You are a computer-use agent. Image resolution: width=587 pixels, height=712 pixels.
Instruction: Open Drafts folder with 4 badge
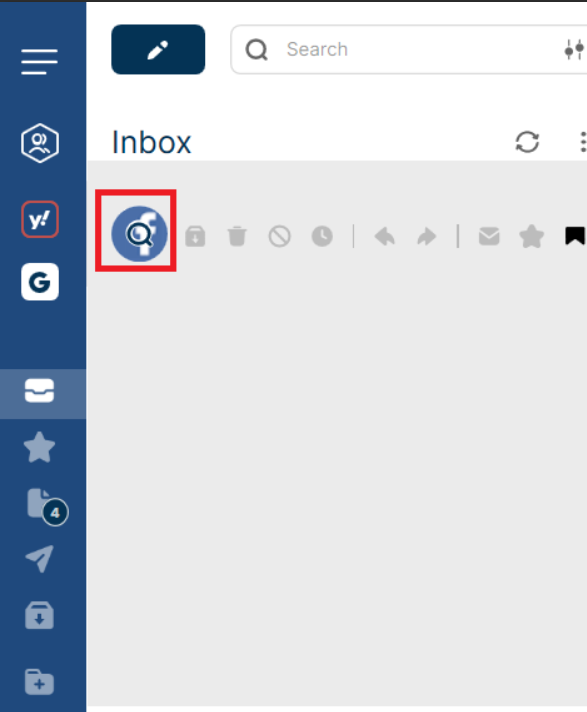(x=44, y=505)
